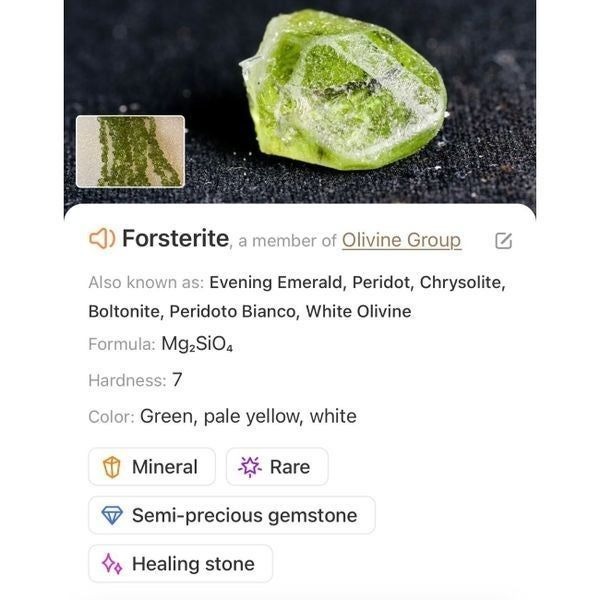Click the Peridoto Bianco alias text
The height and width of the screenshot is (600, 600).
pyautogui.click(x=233, y=311)
